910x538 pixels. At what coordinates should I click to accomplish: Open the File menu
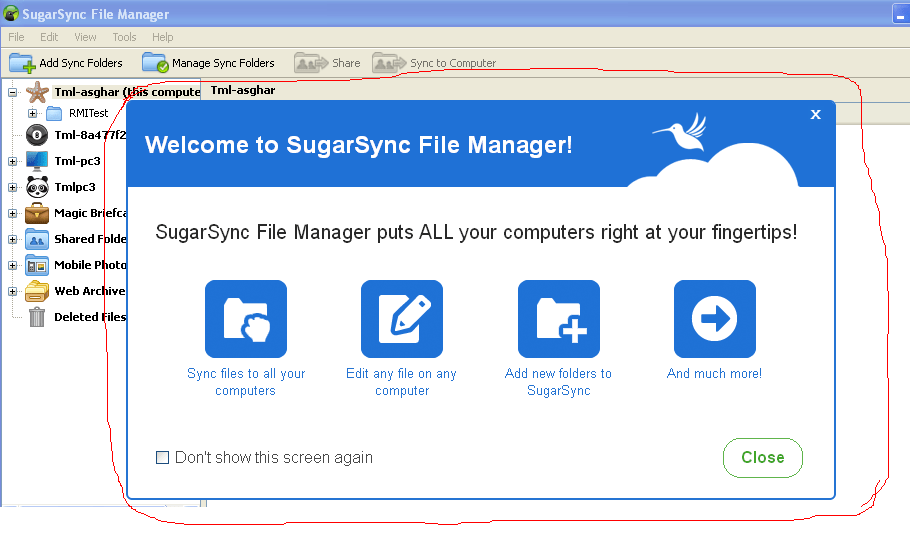click(x=16, y=37)
